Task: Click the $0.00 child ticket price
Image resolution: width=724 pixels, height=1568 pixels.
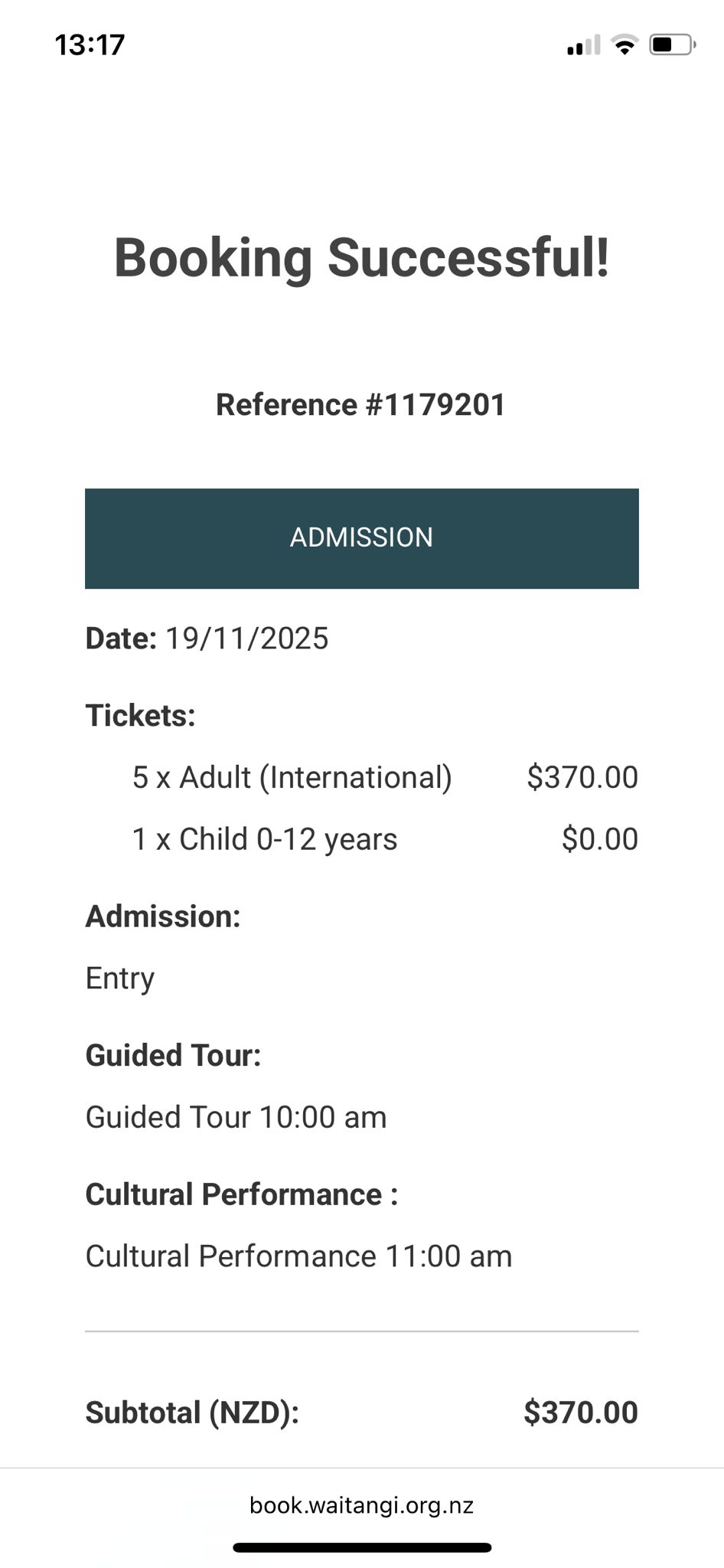Action: pyautogui.click(x=599, y=839)
